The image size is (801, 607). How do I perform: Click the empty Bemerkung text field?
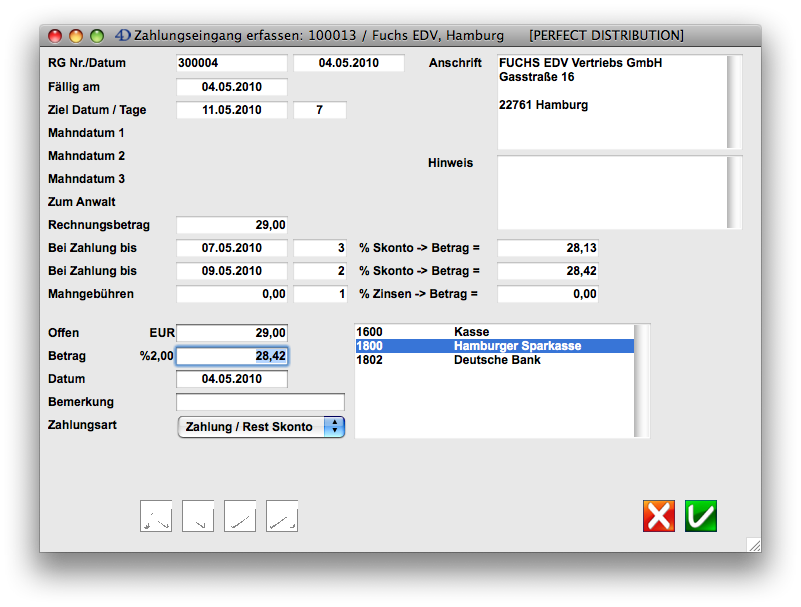point(260,402)
